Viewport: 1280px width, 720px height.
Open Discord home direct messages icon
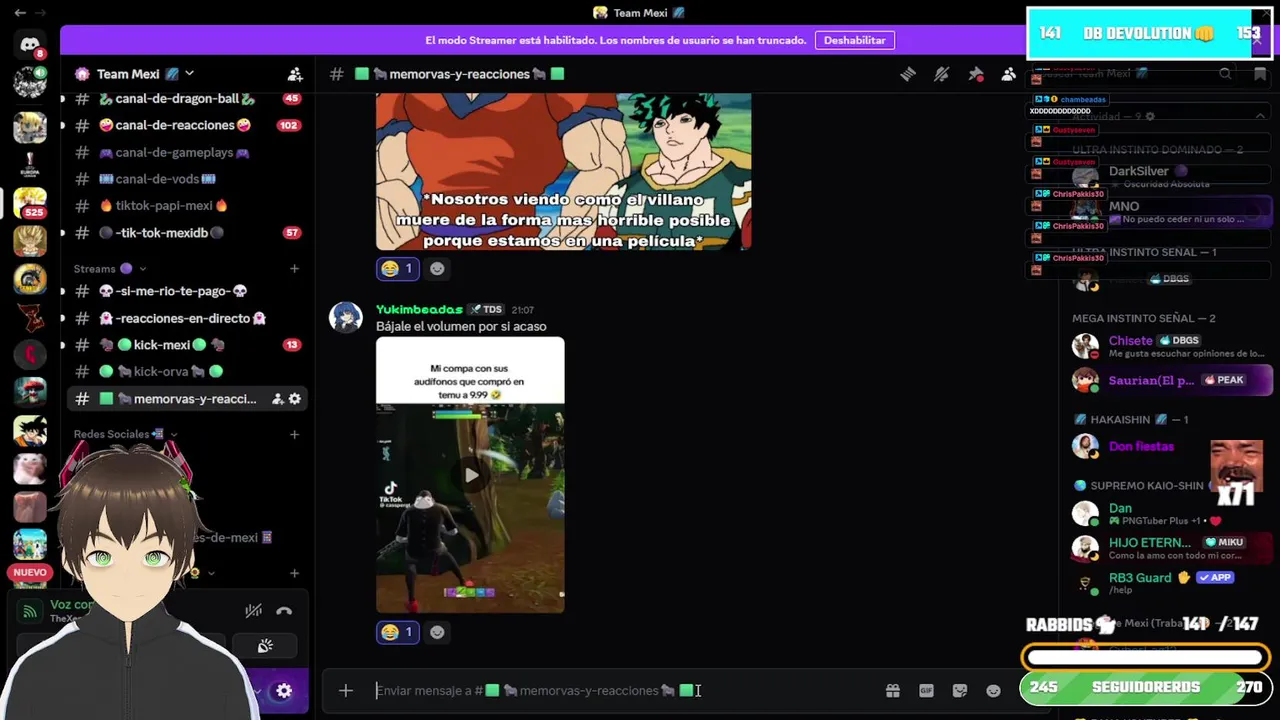click(30, 45)
